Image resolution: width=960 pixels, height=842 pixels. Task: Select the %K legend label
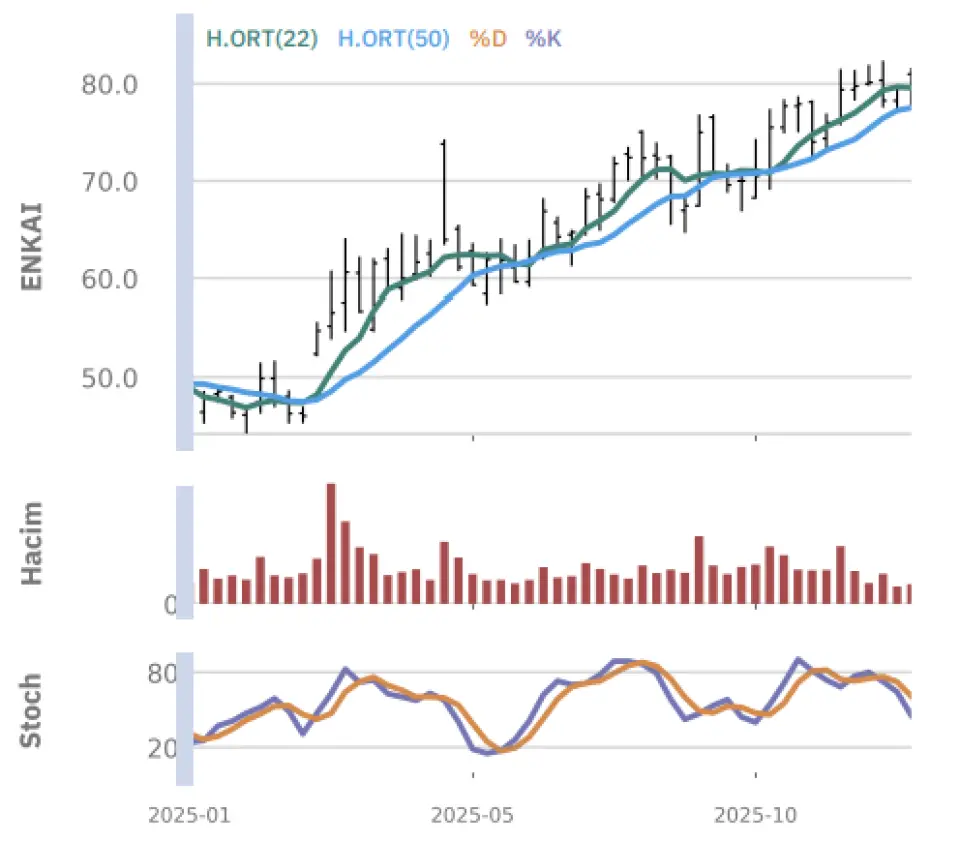(544, 39)
